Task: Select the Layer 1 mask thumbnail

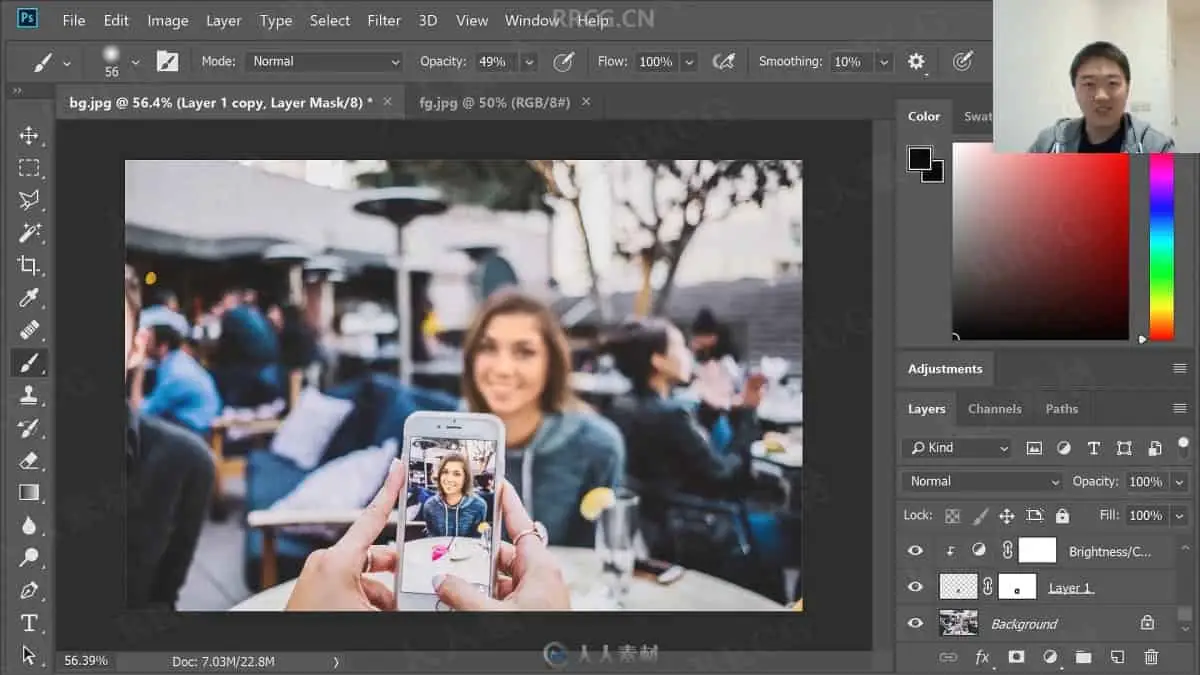Action: tap(1017, 587)
